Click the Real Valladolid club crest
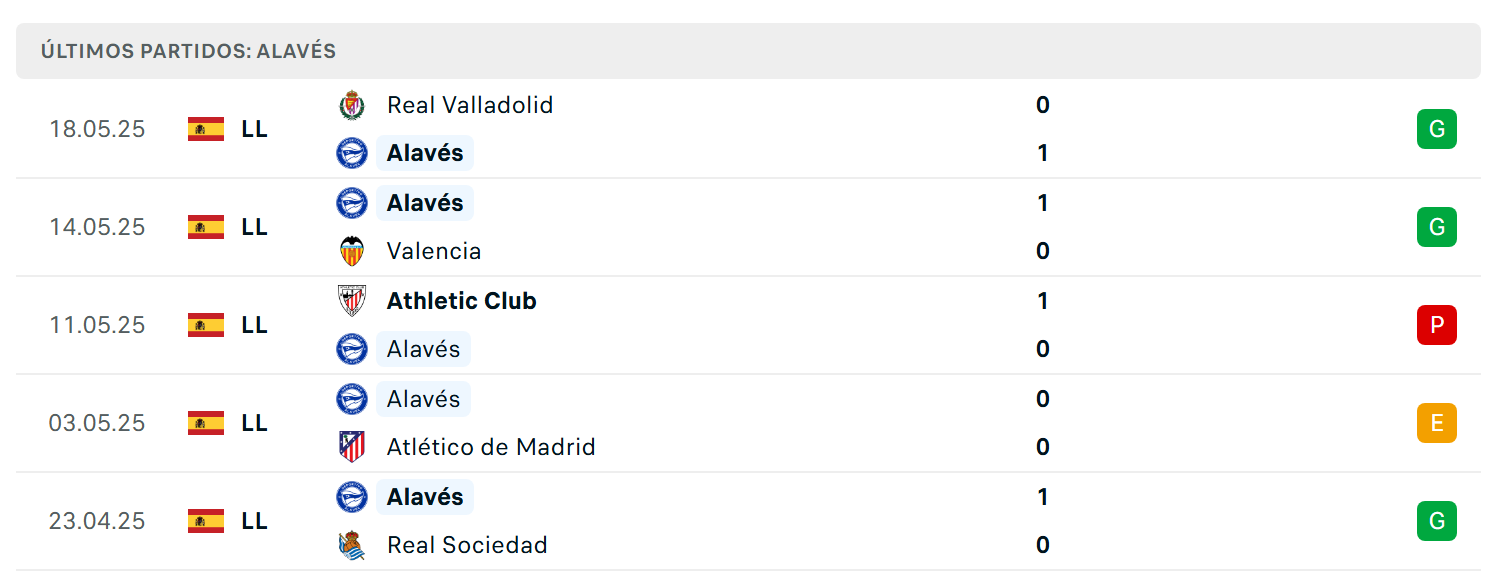This screenshot has width=1493, height=584. 352,105
